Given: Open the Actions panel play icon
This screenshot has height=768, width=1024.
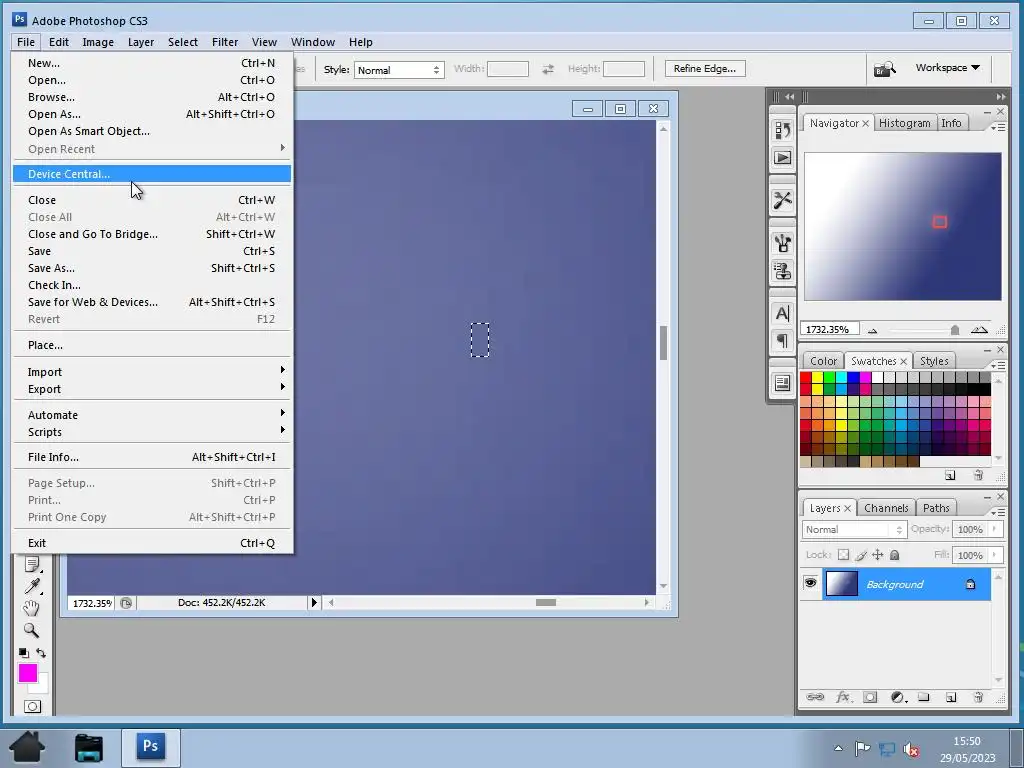Looking at the screenshot, I should pyautogui.click(x=782, y=158).
